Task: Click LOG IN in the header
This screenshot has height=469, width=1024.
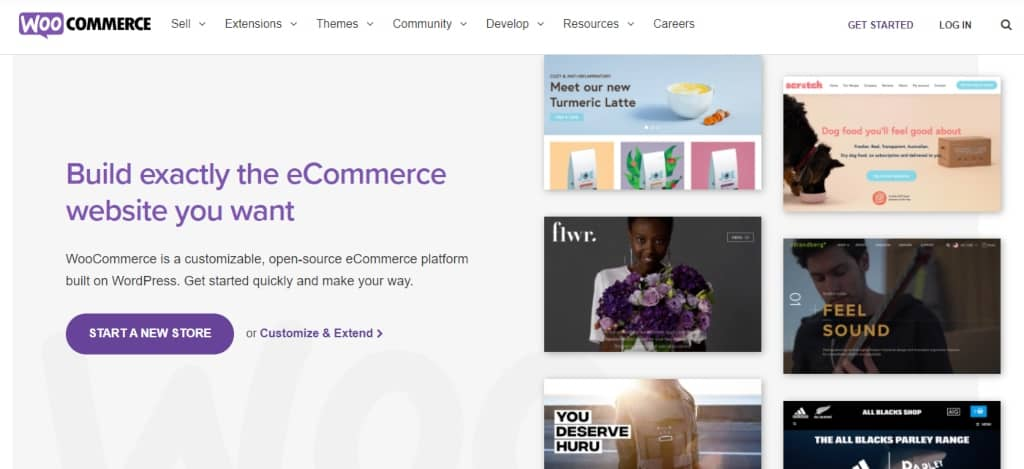Action: tap(955, 25)
